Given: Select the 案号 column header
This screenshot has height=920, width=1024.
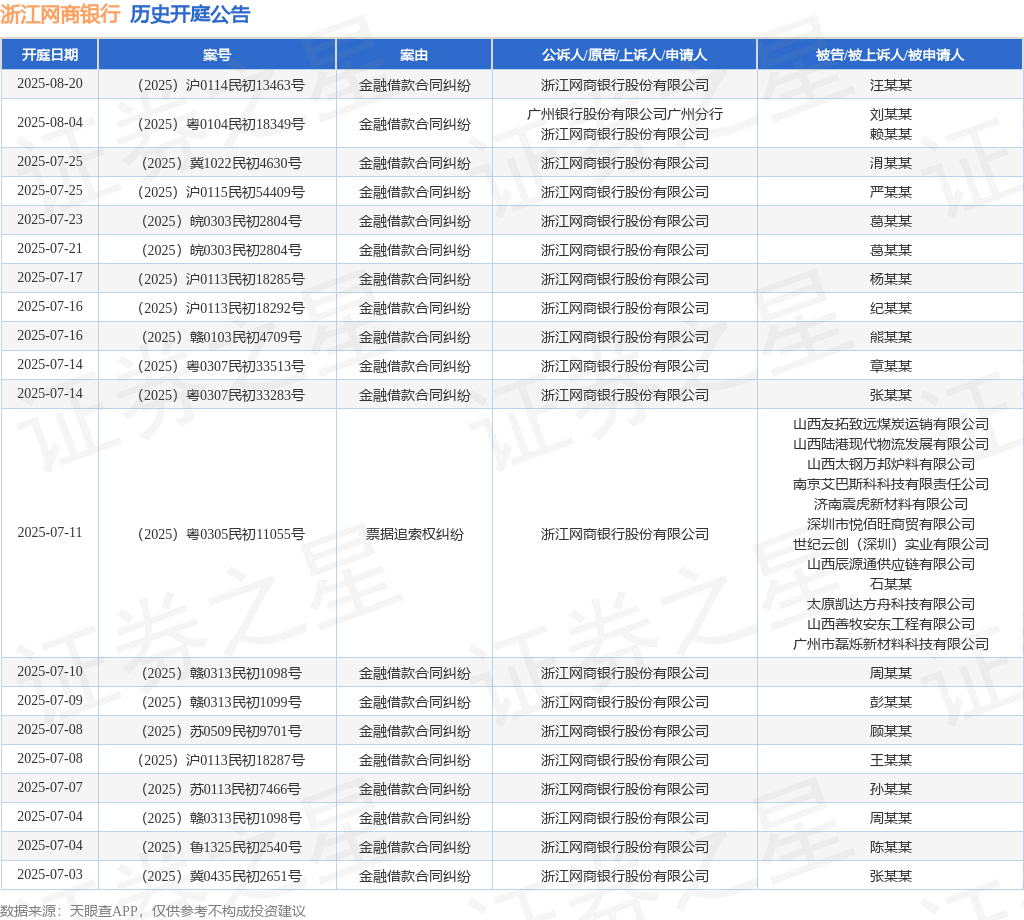Looking at the screenshot, I should click(217, 55).
